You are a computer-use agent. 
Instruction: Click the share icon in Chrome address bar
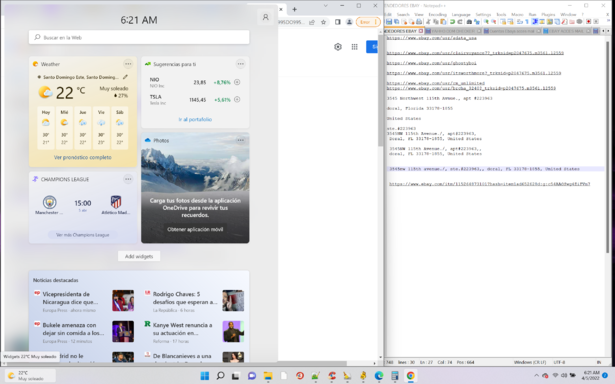pyautogui.click(x=312, y=22)
